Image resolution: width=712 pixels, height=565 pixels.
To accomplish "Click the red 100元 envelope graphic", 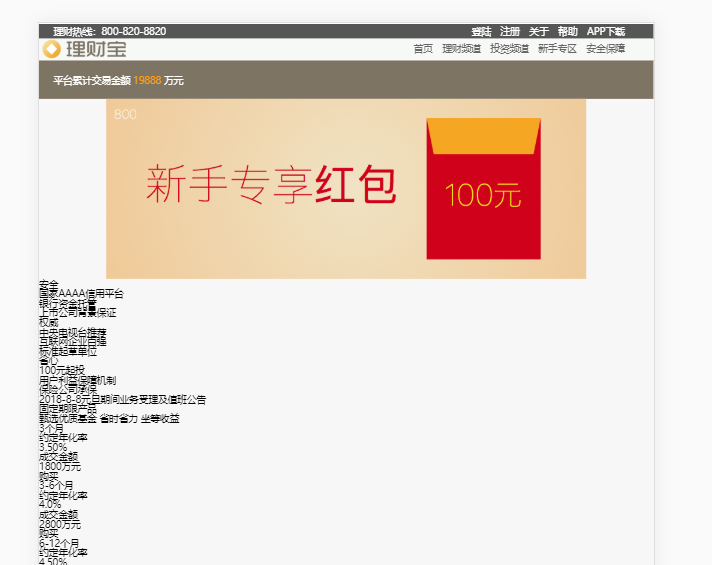I will point(484,188).
